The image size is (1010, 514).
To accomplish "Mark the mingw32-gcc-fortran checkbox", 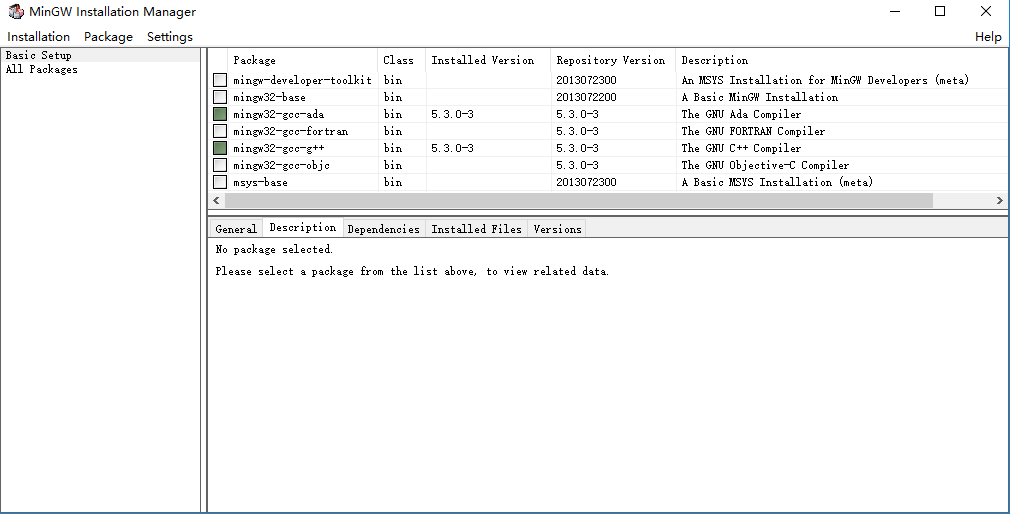I will (x=220, y=131).
